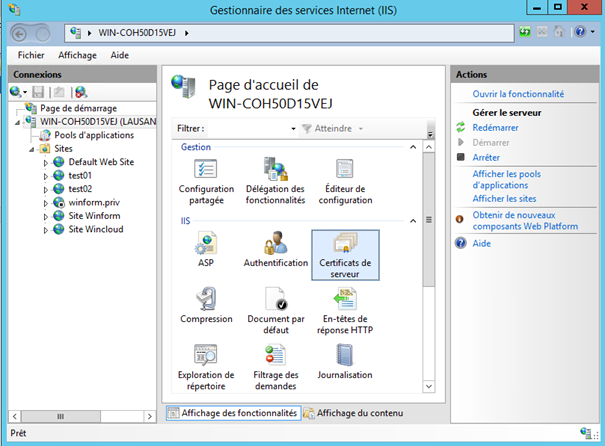Collapse the Sites tree node
Screen dimensions: 605x446
coord(33,148)
